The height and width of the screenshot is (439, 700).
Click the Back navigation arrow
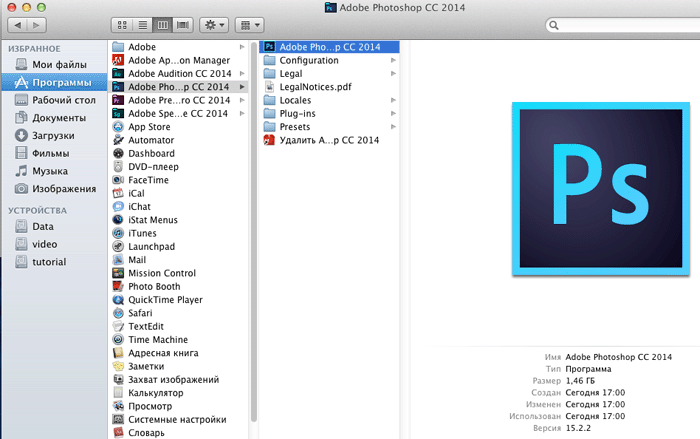pyautogui.click(x=17, y=25)
